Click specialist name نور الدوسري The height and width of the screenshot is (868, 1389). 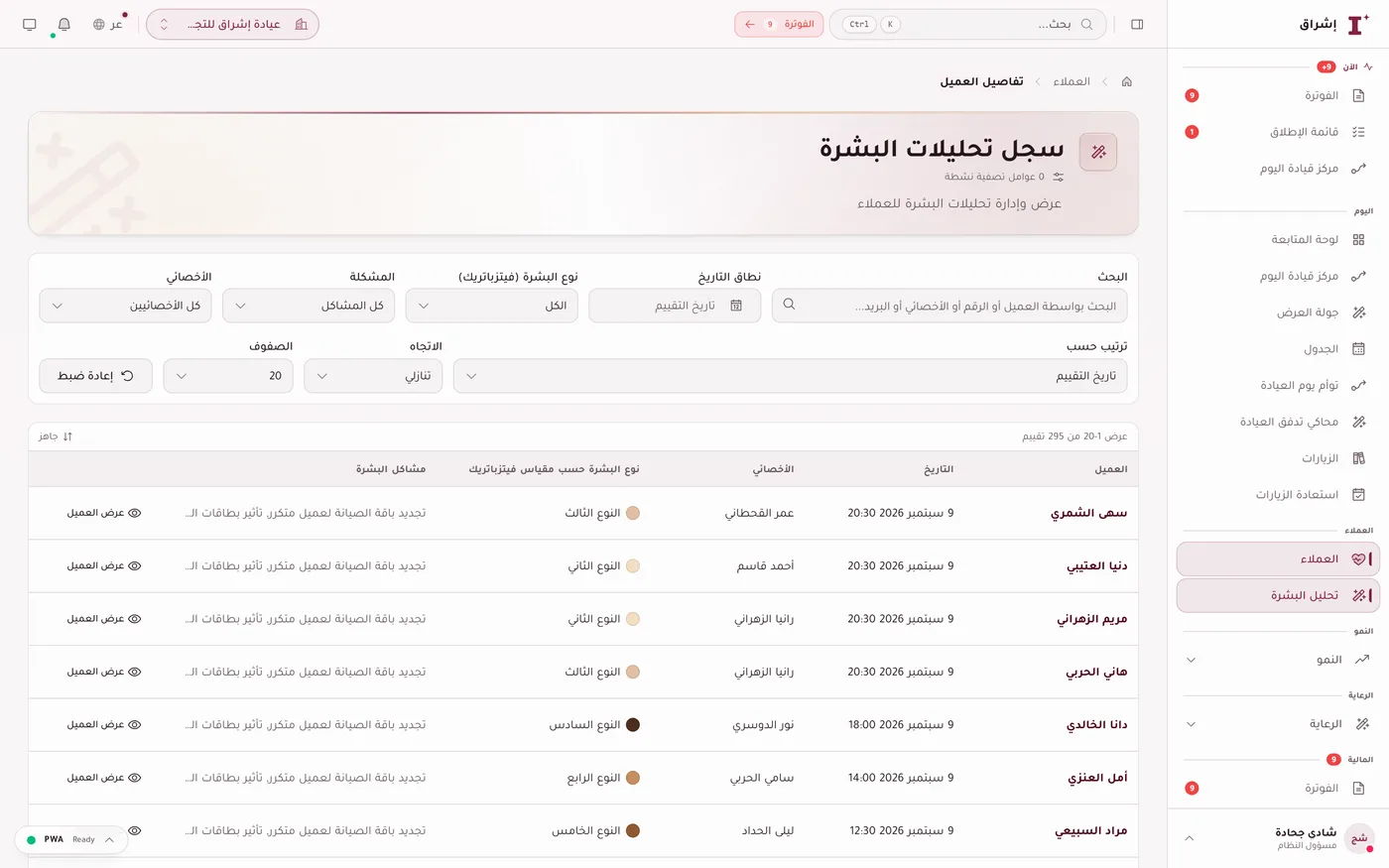763,725
